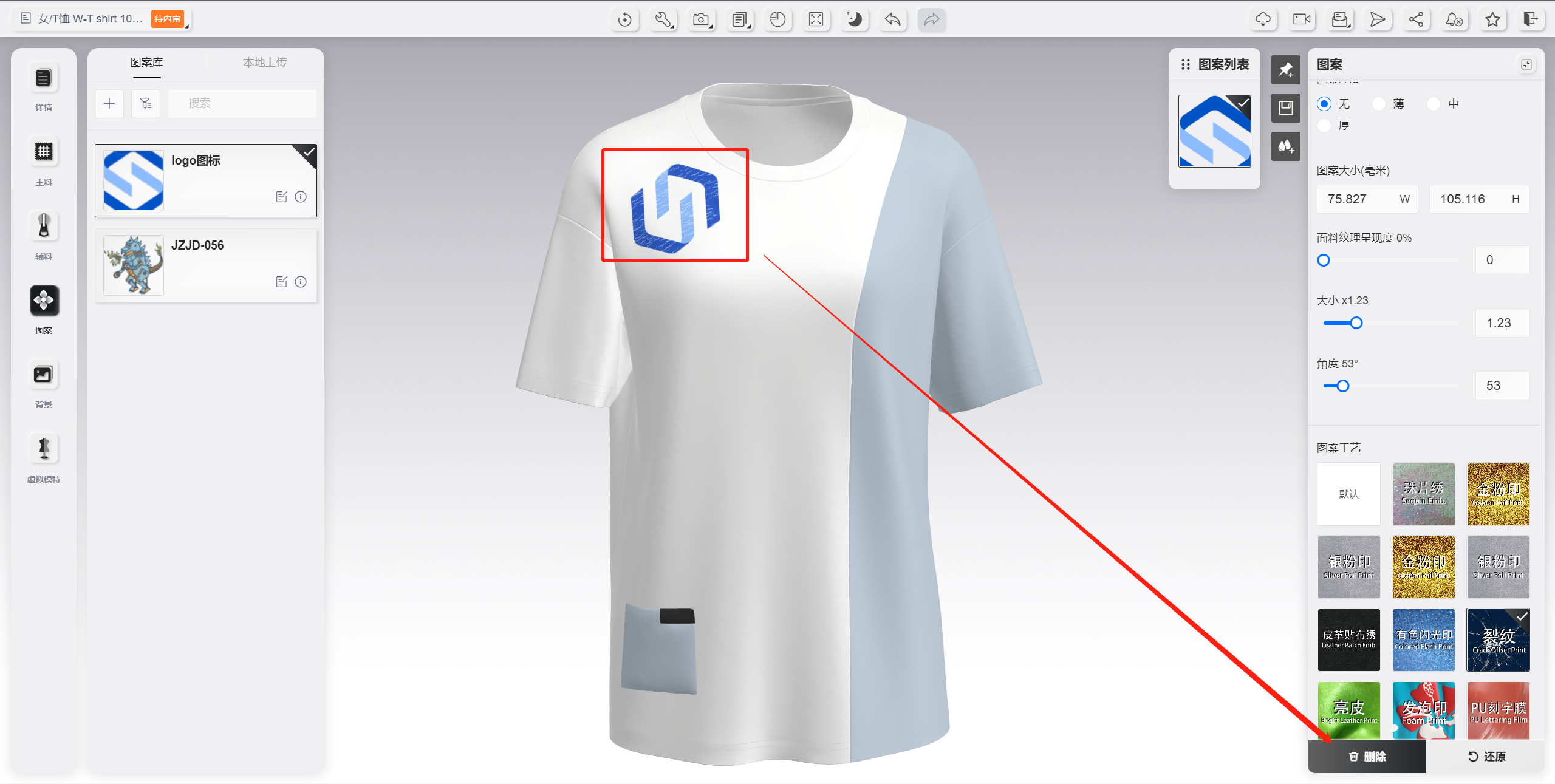The width and height of the screenshot is (1555, 784).
Task: Open the 背景 background panel
Action: click(x=43, y=375)
